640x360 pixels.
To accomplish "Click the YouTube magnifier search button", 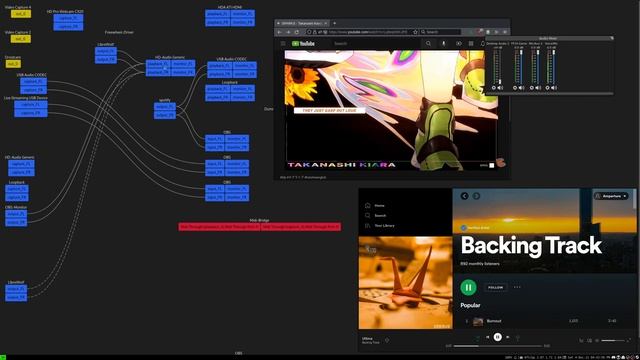I will point(428,43).
